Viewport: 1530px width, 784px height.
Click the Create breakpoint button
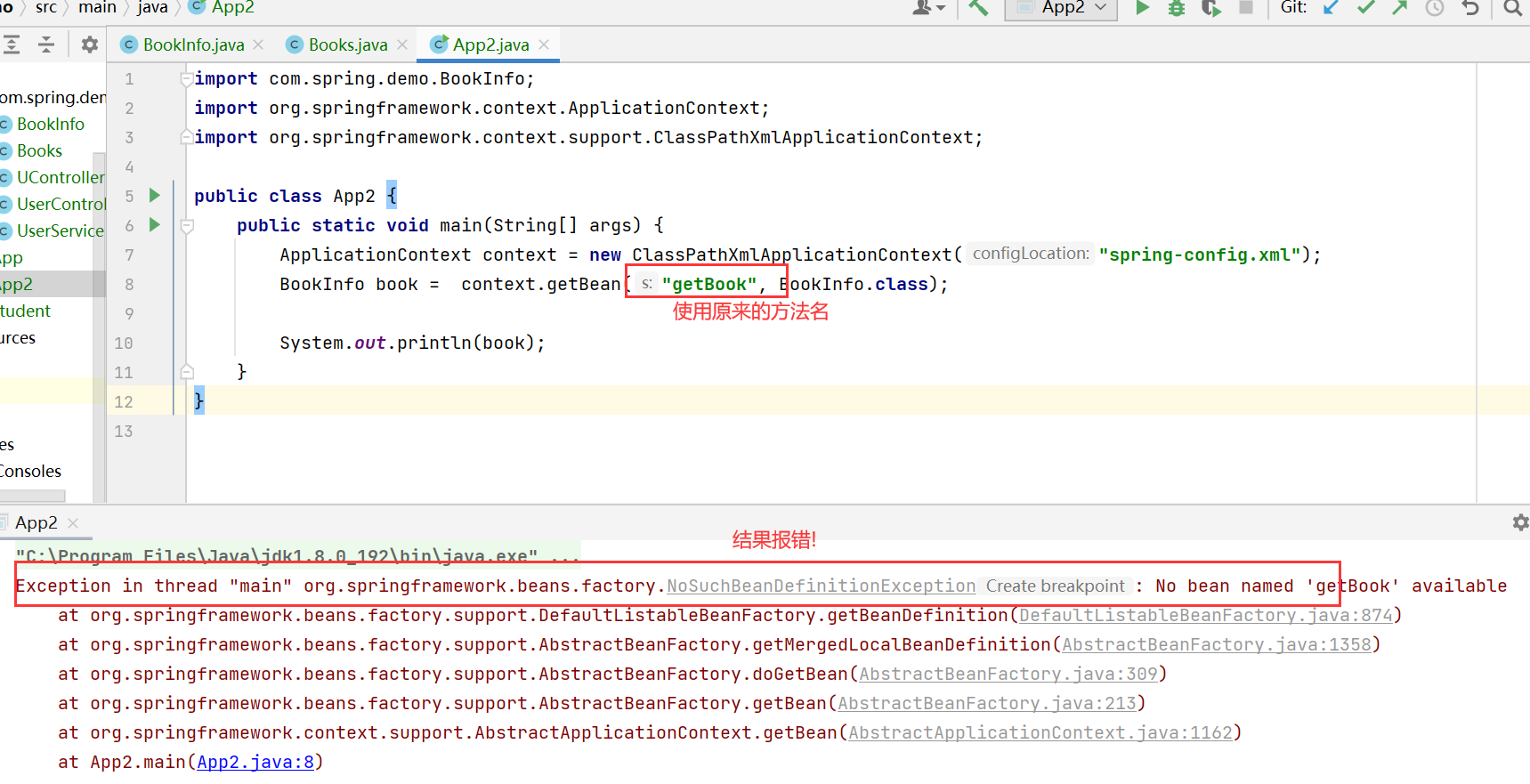[x=1056, y=586]
